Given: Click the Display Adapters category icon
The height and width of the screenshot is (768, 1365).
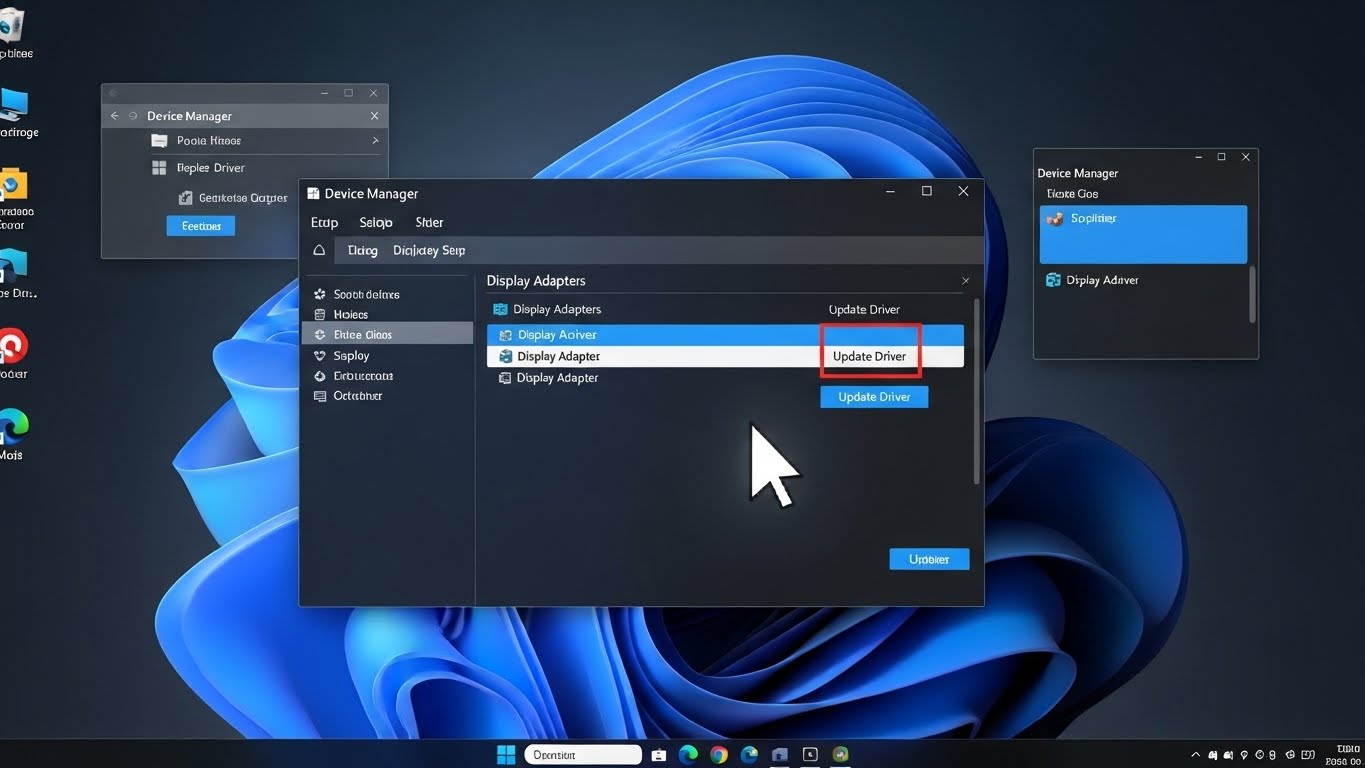Looking at the screenshot, I should click(500, 309).
